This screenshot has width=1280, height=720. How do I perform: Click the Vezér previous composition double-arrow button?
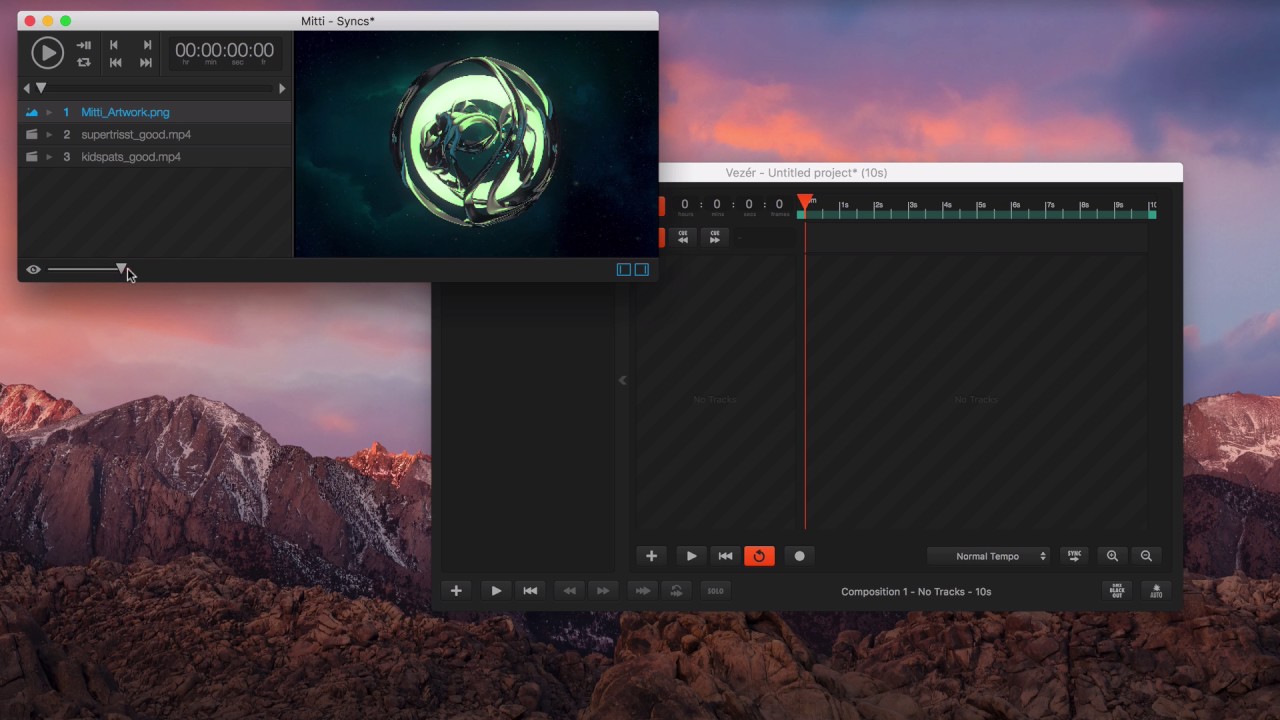point(569,591)
